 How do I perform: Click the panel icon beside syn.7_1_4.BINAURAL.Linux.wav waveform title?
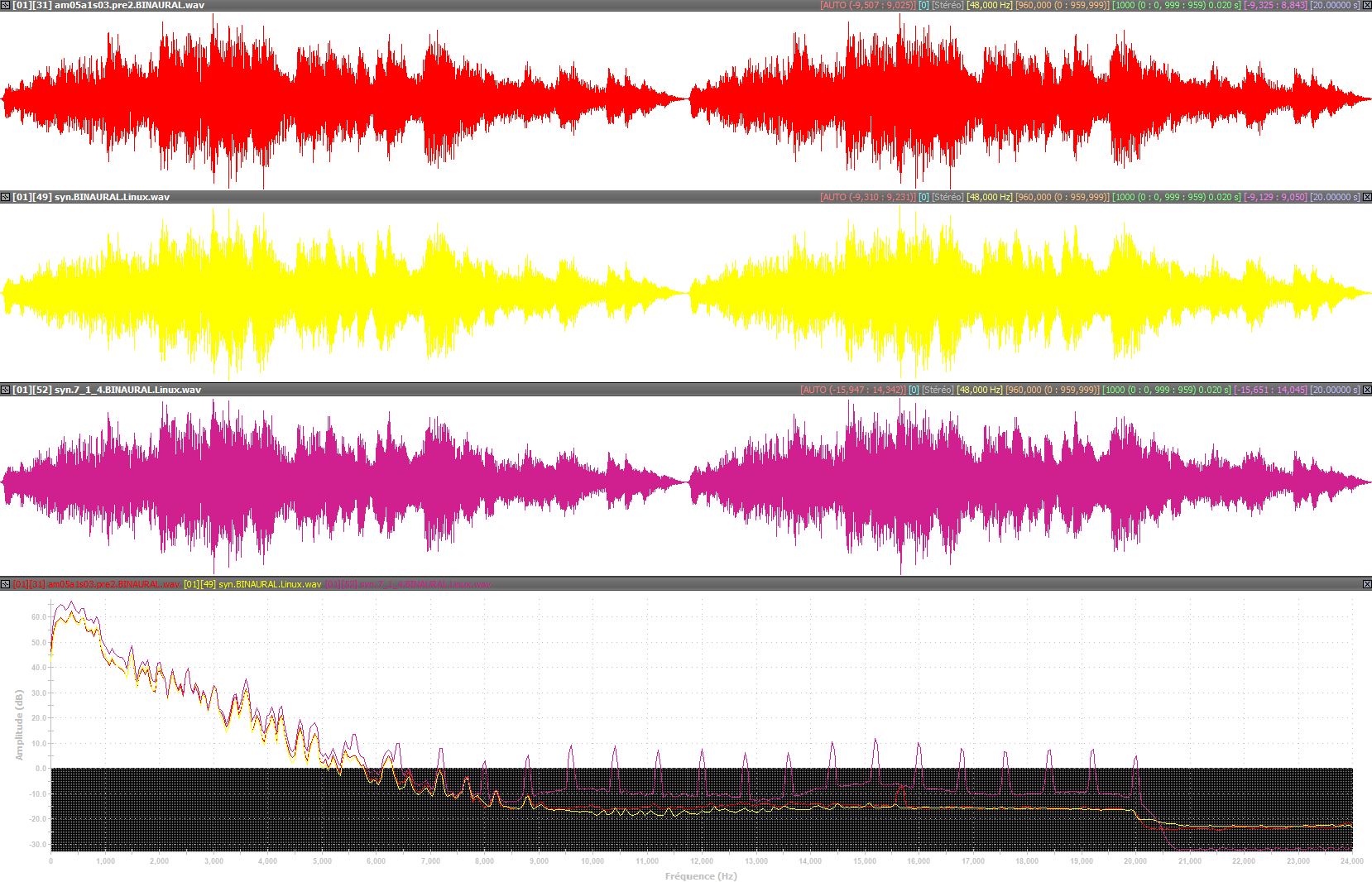point(5,390)
